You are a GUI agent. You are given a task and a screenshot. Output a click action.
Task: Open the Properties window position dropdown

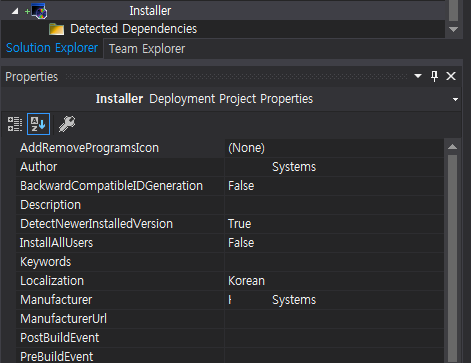tap(418, 76)
